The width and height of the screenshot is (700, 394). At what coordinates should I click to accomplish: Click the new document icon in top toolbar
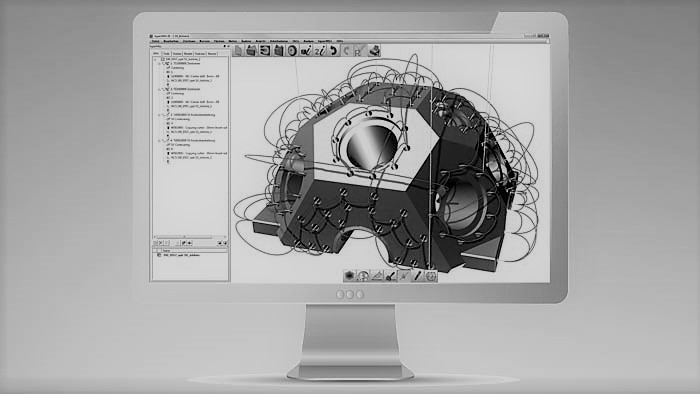238,51
